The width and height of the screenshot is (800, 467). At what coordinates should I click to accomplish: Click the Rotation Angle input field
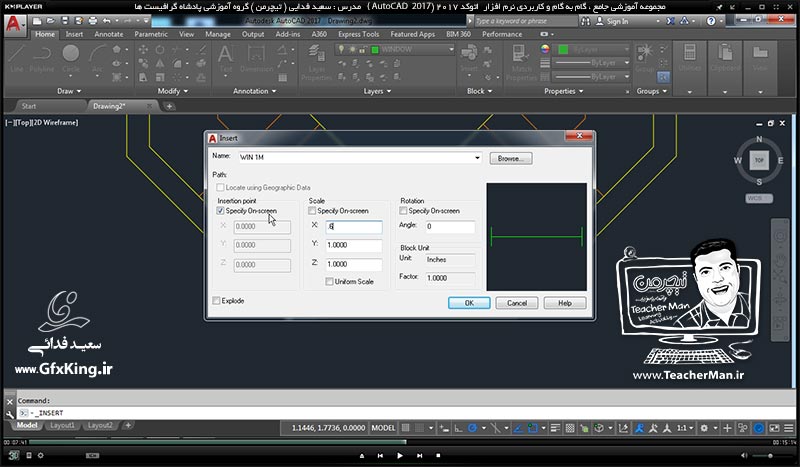pos(449,227)
